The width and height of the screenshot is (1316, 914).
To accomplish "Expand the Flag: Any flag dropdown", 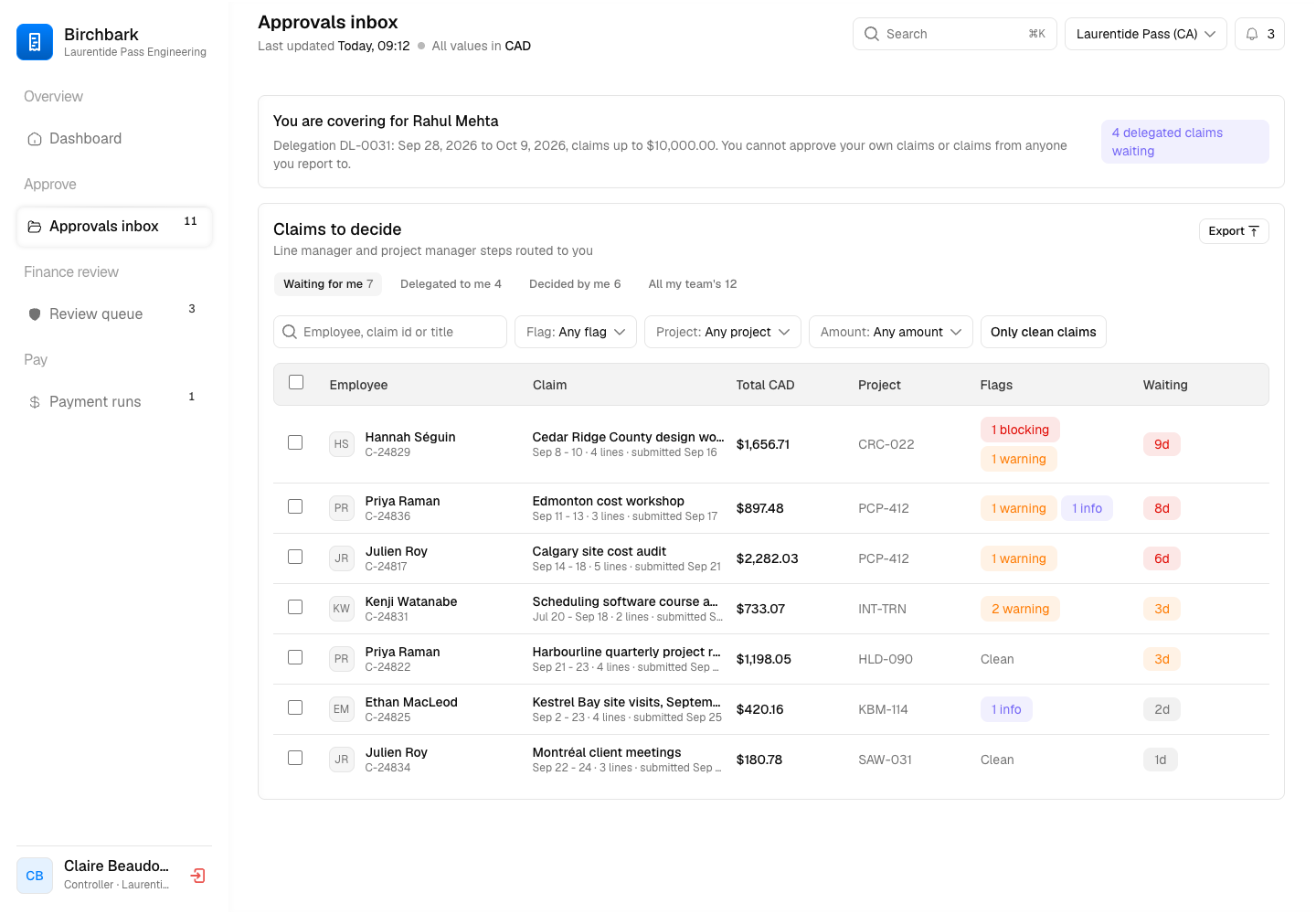I will [x=576, y=332].
